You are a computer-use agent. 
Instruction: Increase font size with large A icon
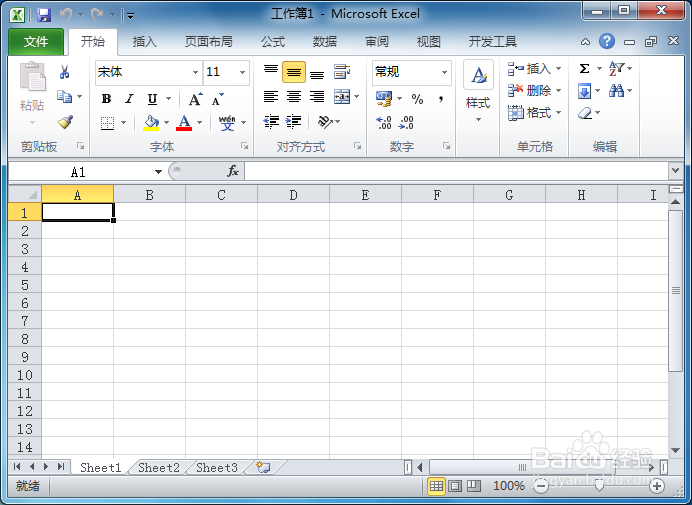click(196, 99)
